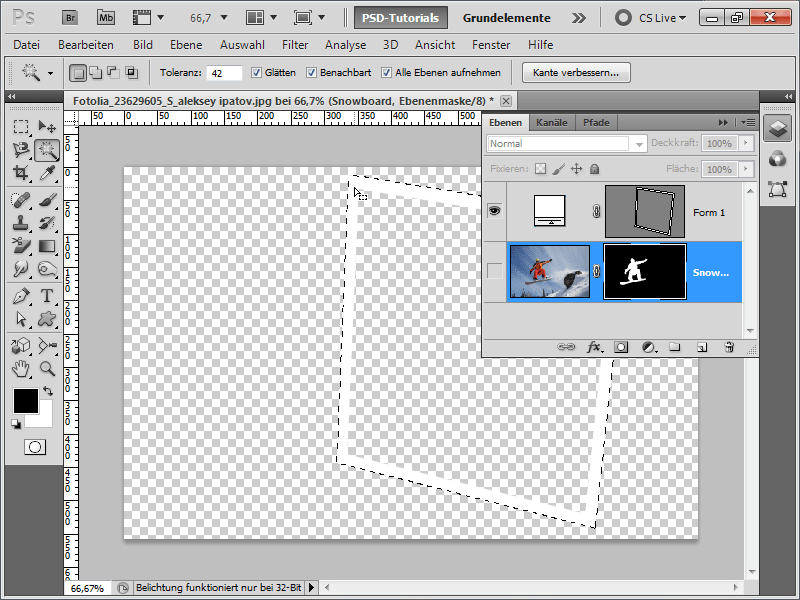Open the Fläche fill slider arrow
The width and height of the screenshot is (800, 600).
[x=746, y=169]
